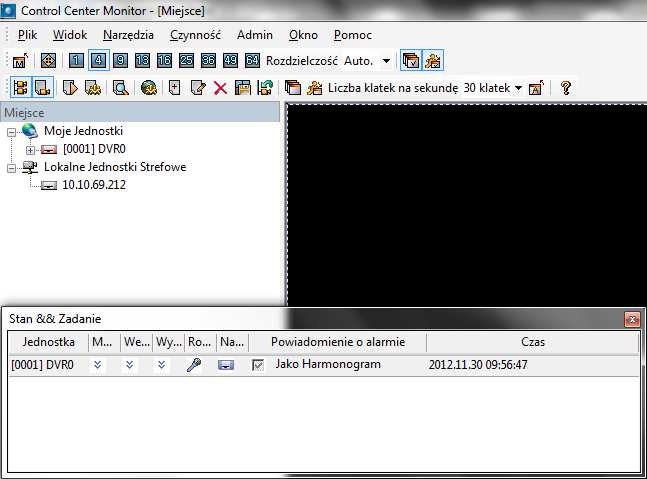Click the matrix 'M' icon in top toolbar
The image size is (647, 479).
point(20,61)
